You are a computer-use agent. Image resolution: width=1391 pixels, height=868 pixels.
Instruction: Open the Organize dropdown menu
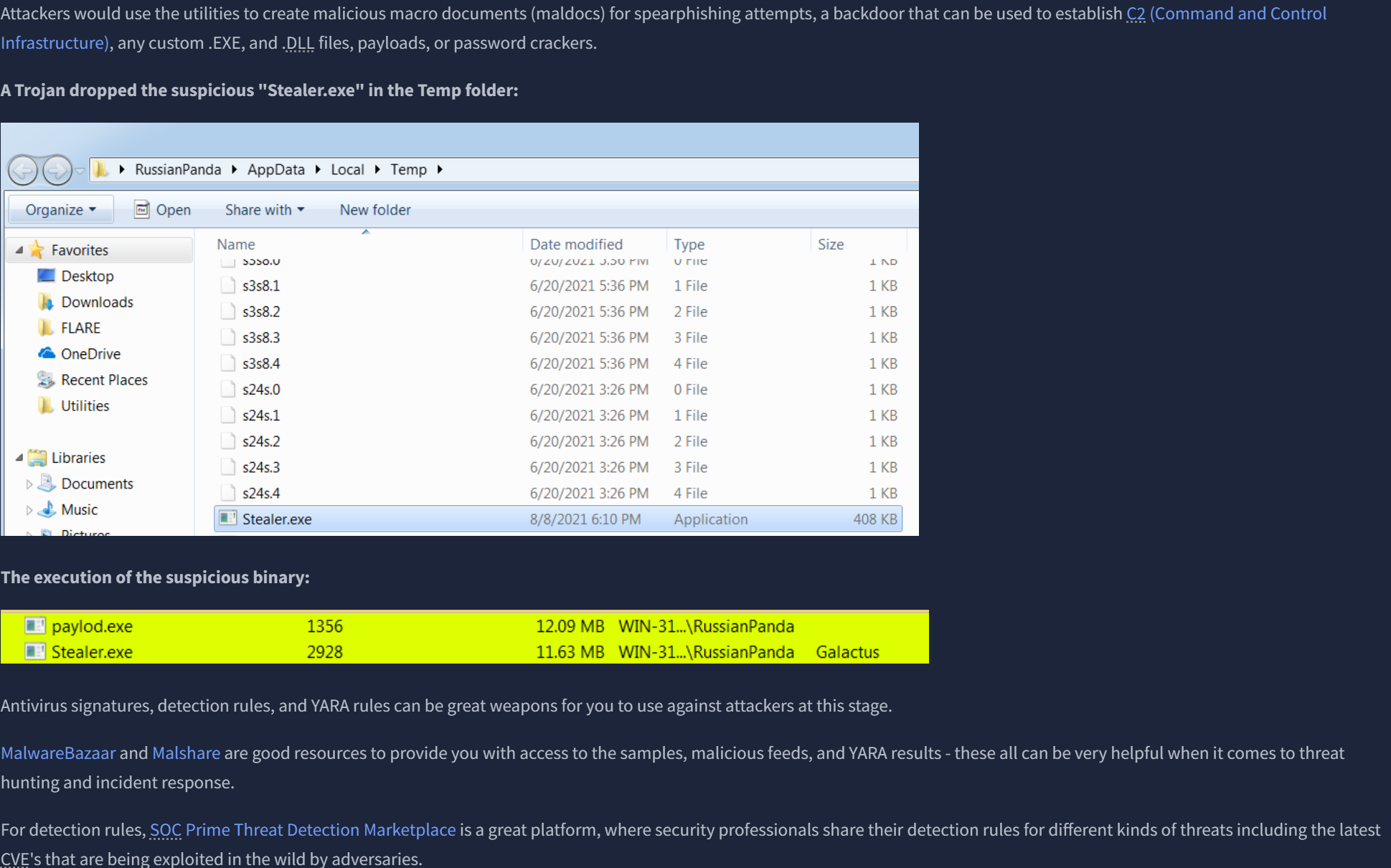pos(61,209)
